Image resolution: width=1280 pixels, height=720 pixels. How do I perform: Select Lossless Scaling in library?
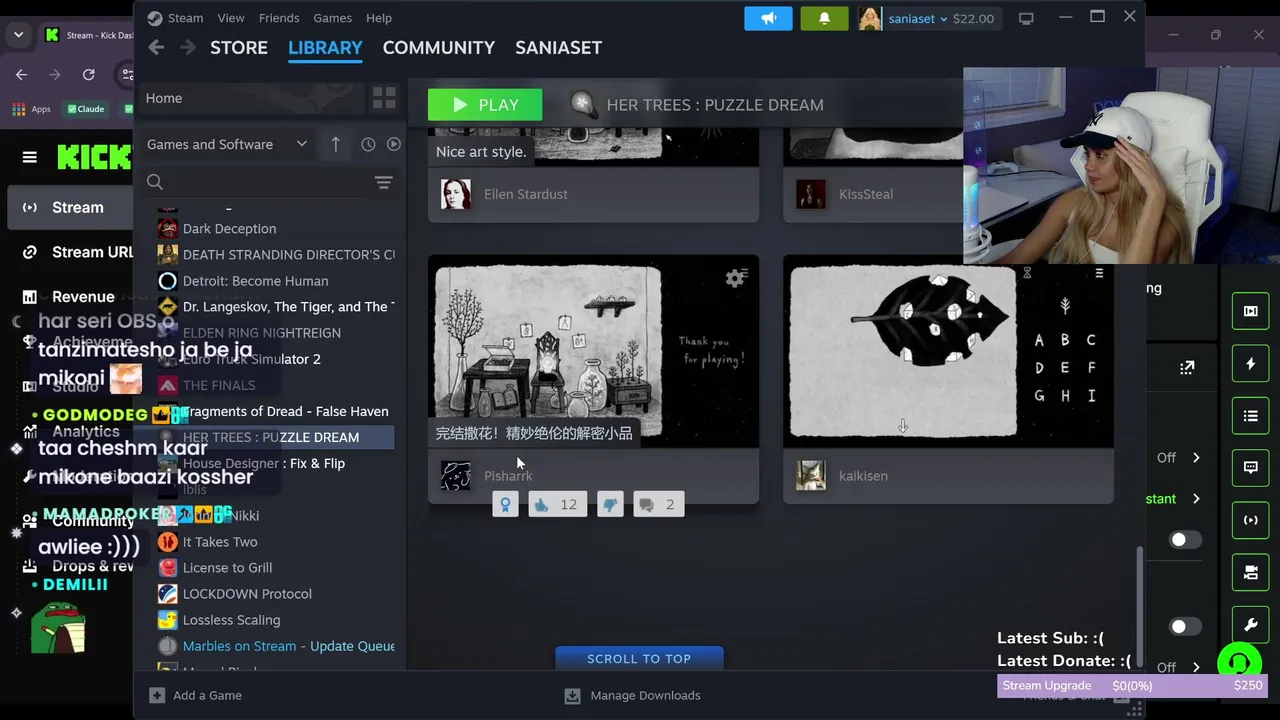pyautogui.click(x=275, y=620)
